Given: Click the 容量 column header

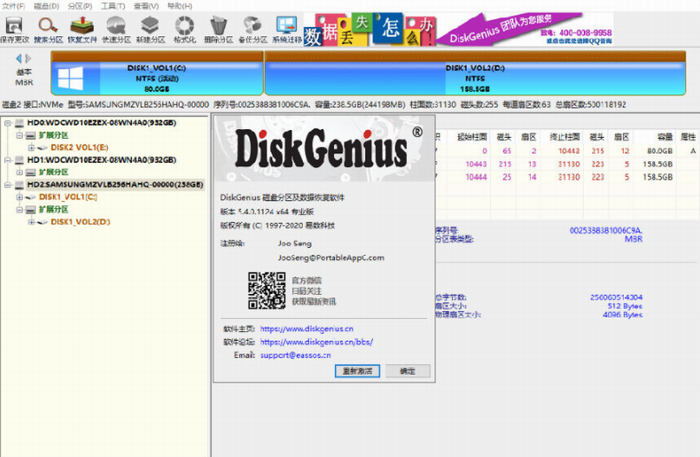Looking at the screenshot, I should coord(665,137).
